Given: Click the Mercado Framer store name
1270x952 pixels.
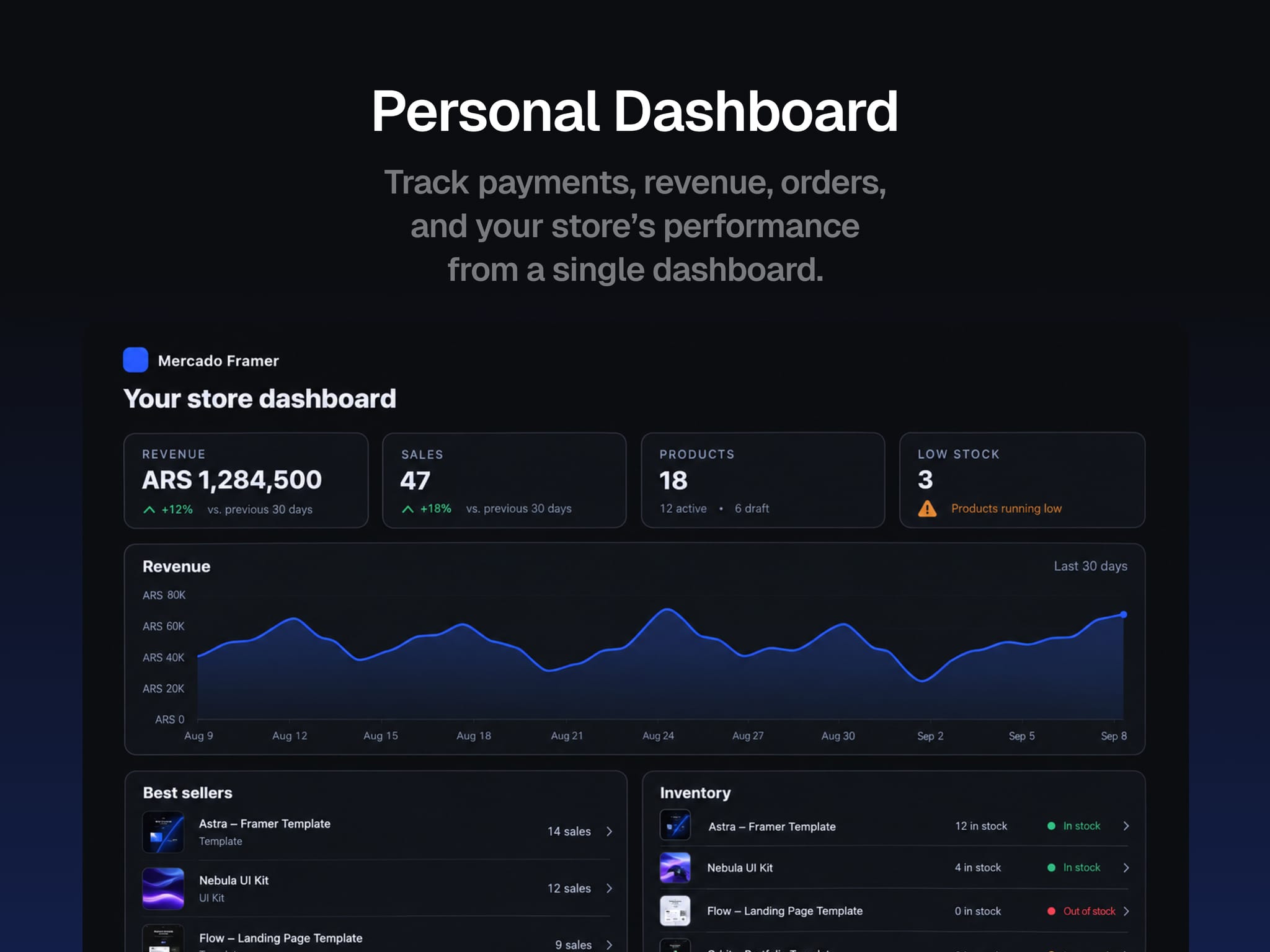Looking at the screenshot, I should [218, 361].
